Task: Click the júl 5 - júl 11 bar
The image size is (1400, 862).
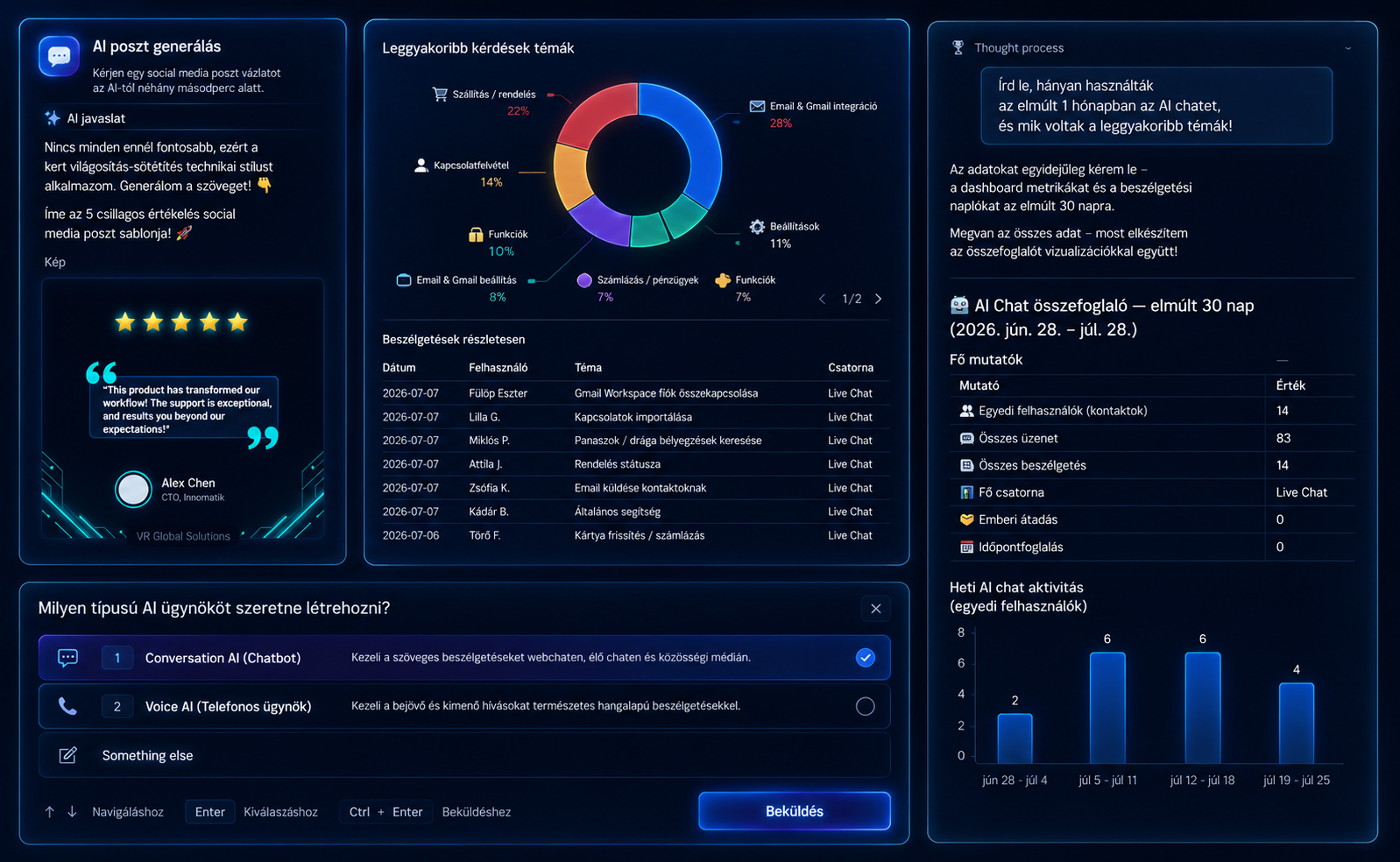Action: click(1107, 708)
